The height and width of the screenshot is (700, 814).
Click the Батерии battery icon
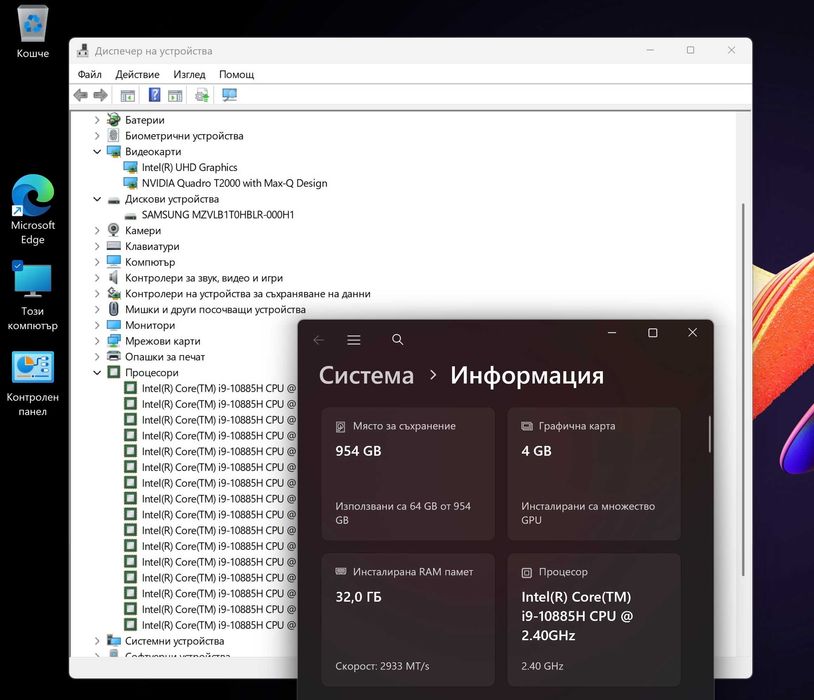coord(114,119)
